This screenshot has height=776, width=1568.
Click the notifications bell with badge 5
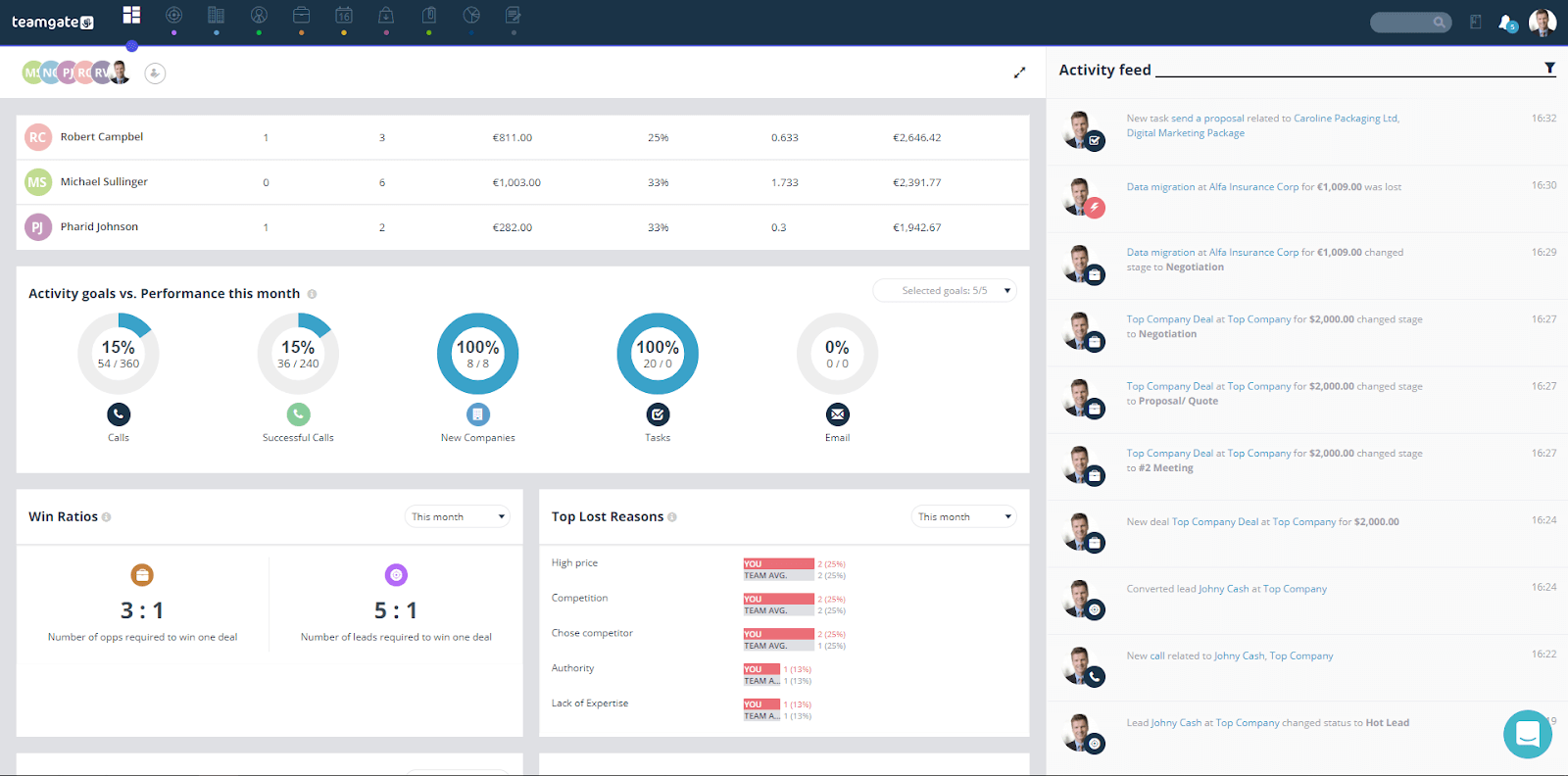(1506, 23)
